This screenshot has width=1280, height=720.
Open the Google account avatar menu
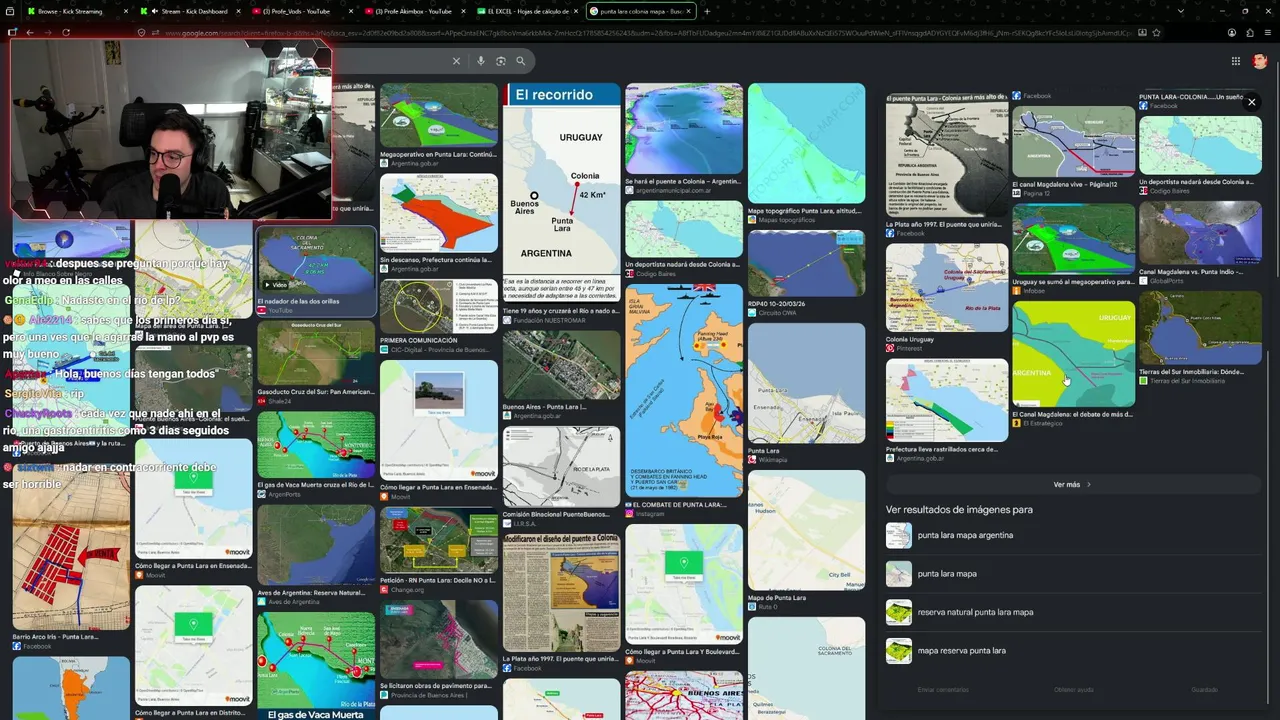click(x=1259, y=61)
